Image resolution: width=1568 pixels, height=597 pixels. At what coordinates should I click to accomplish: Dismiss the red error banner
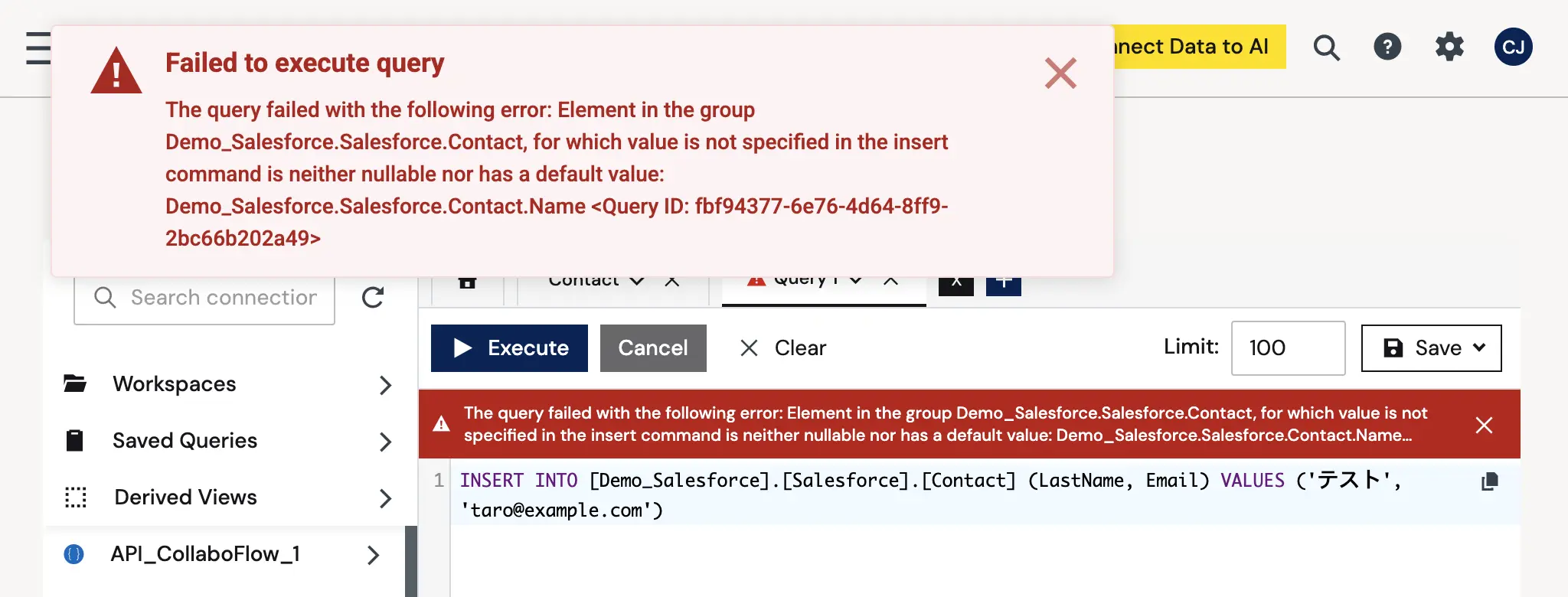(1484, 425)
